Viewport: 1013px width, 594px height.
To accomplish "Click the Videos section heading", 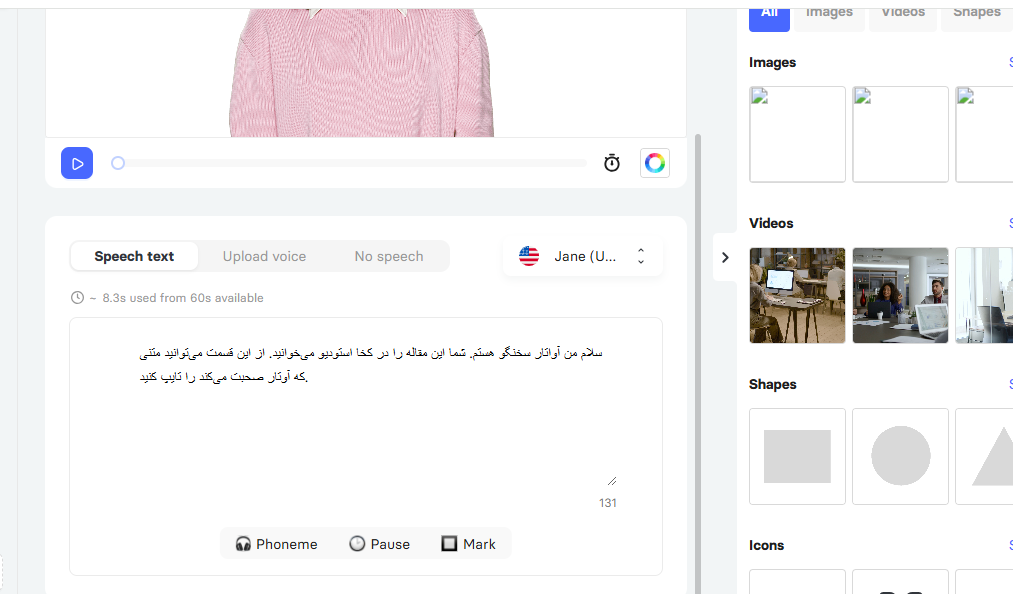I will click(771, 224).
